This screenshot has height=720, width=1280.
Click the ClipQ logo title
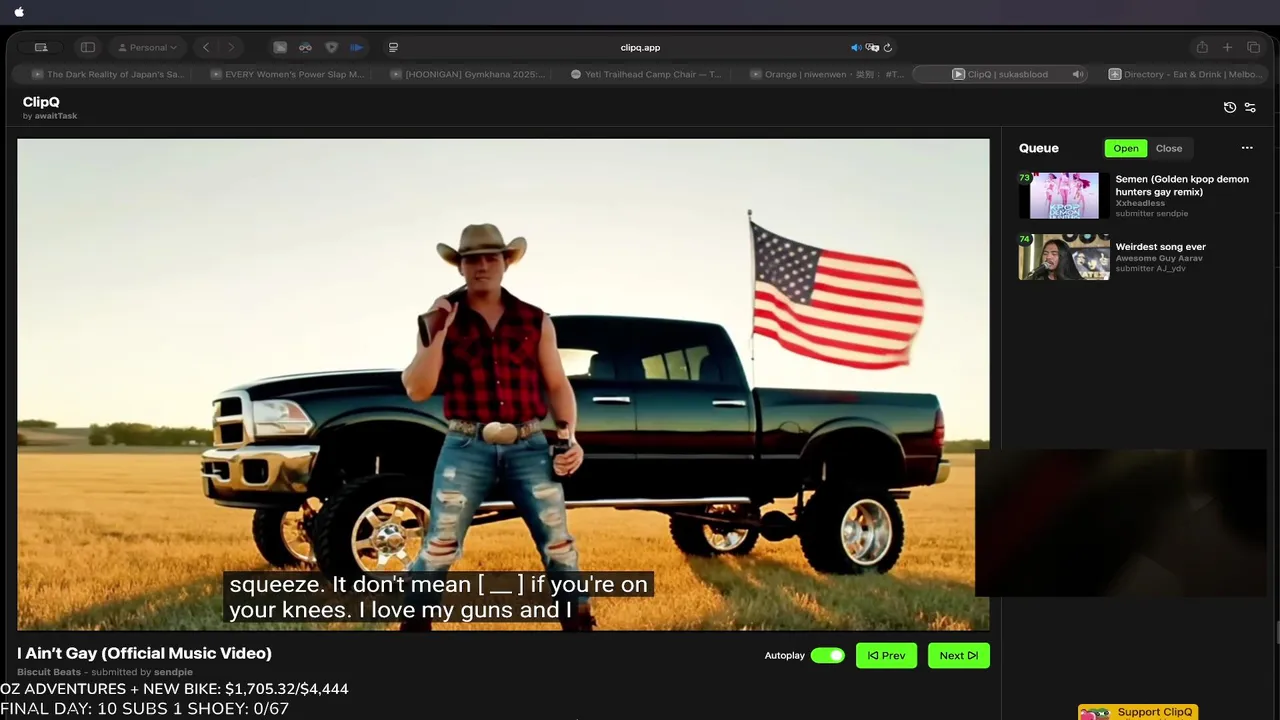(41, 102)
